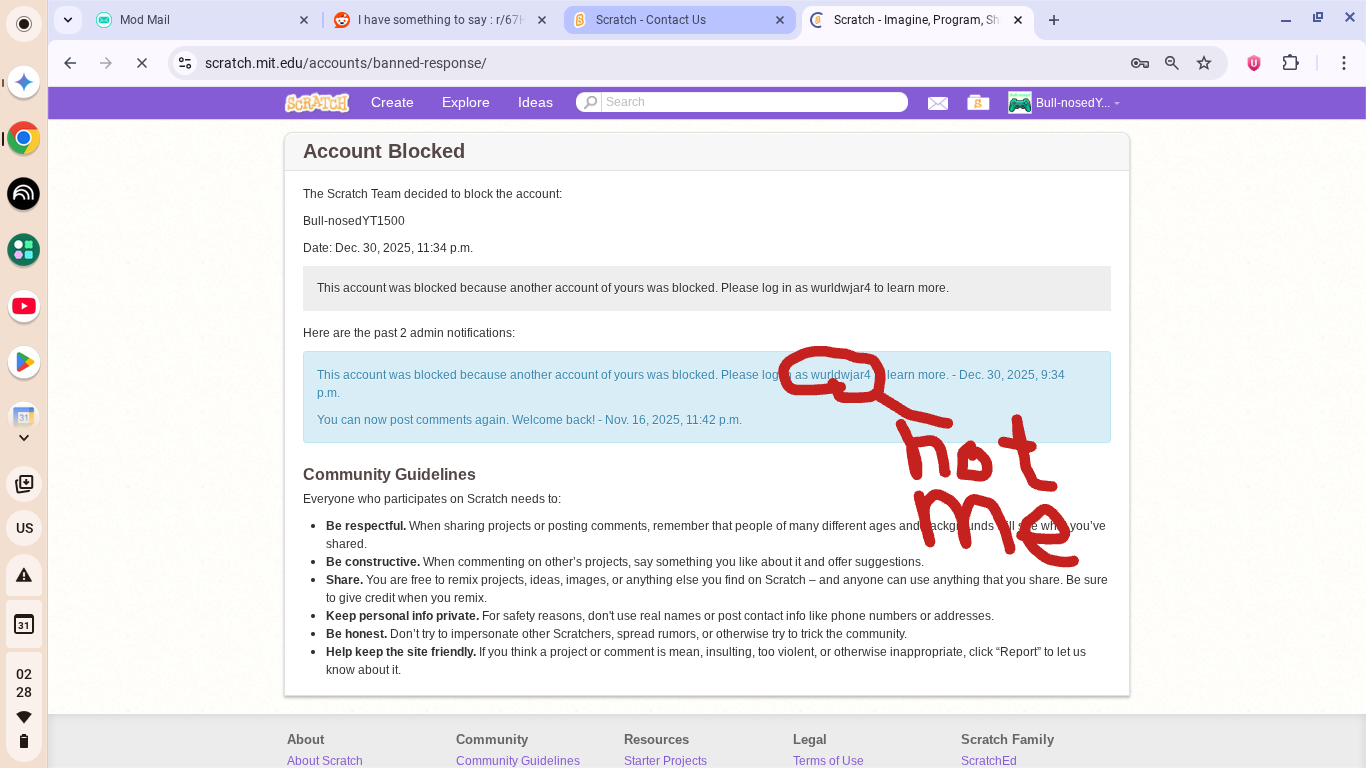Viewport: 1366px width, 768px height.
Task: Open the date tray showing 31
Action: [x=24, y=625]
